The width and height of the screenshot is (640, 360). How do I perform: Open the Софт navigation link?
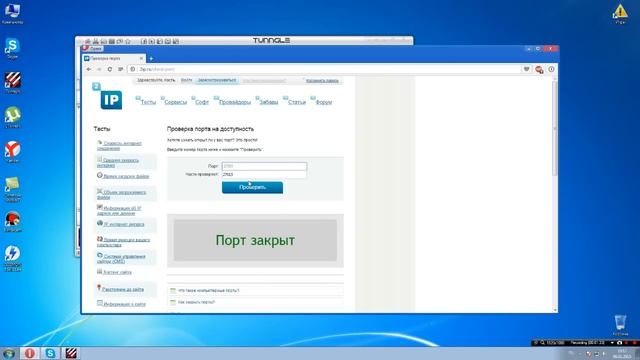[x=201, y=102]
